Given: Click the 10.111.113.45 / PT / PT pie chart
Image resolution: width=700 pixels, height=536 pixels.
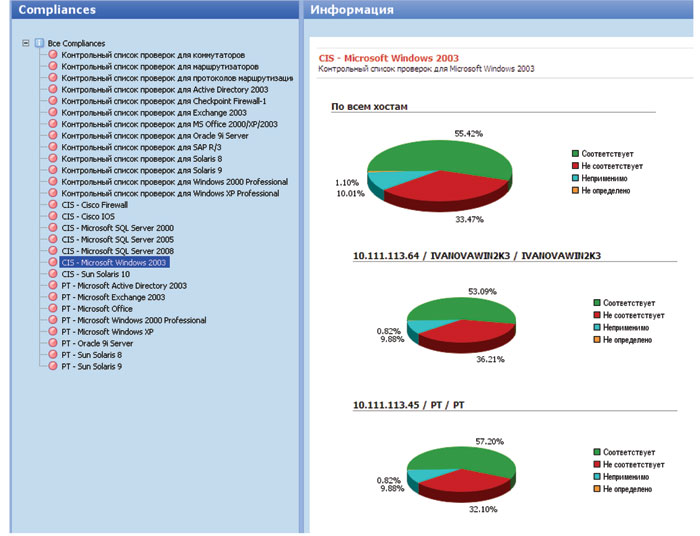Looking at the screenshot, I should click(461, 474).
